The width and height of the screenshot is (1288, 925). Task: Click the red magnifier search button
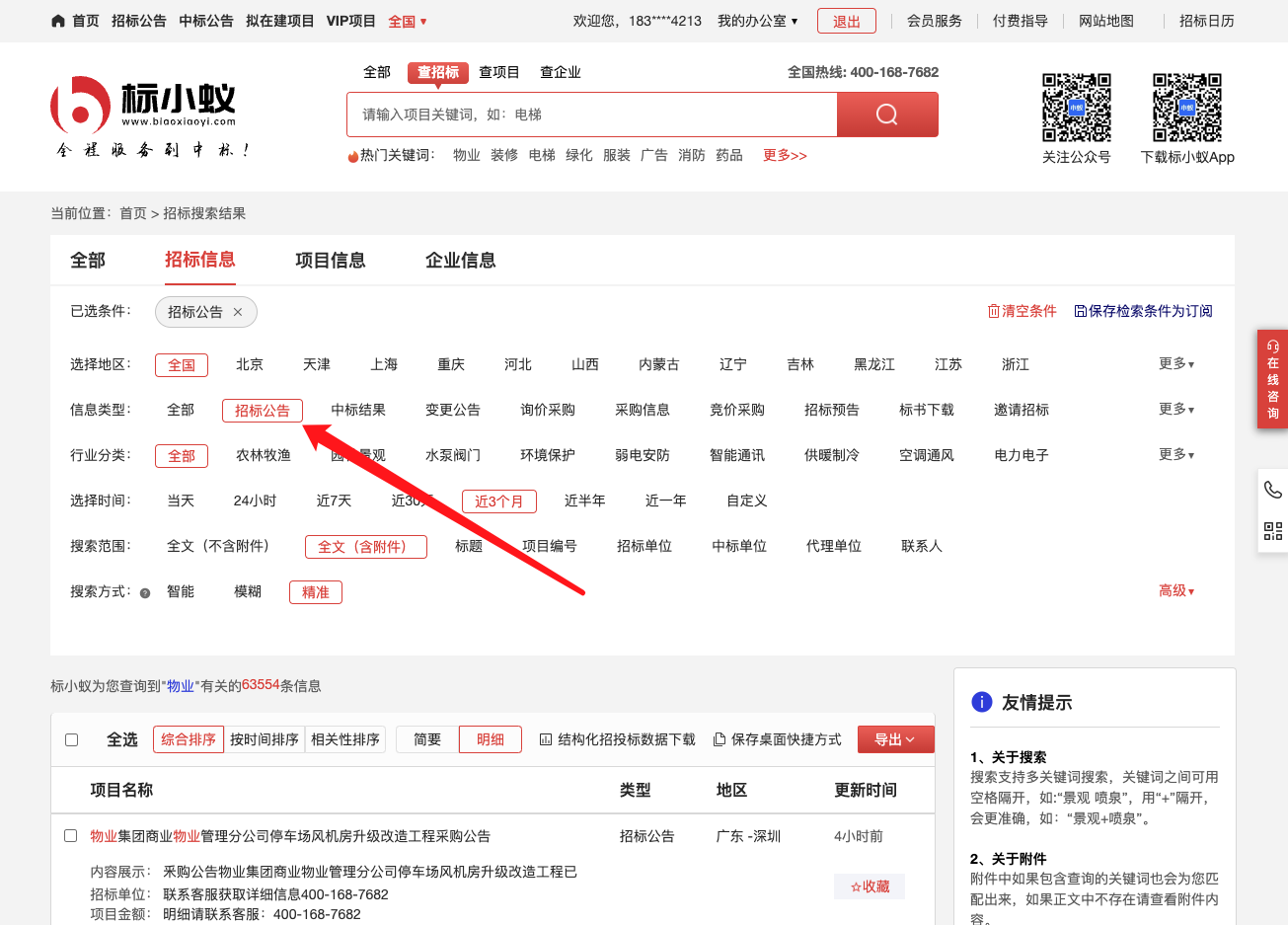pyautogui.click(x=886, y=115)
